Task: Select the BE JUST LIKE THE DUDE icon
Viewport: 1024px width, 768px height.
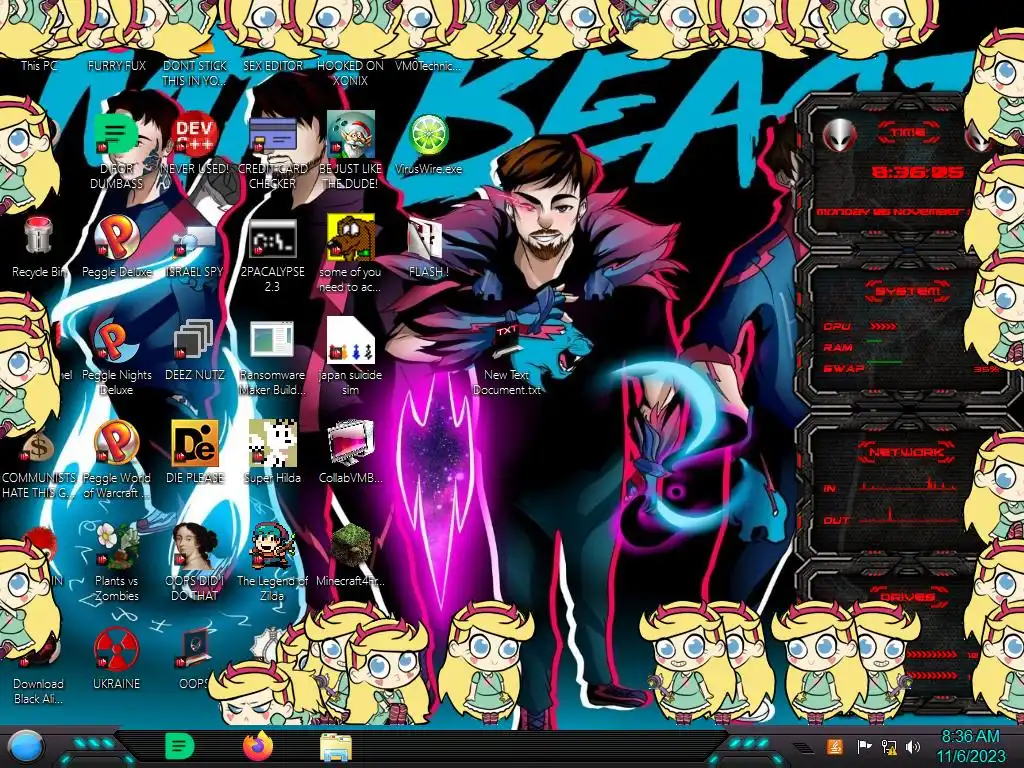Action: (x=350, y=136)
